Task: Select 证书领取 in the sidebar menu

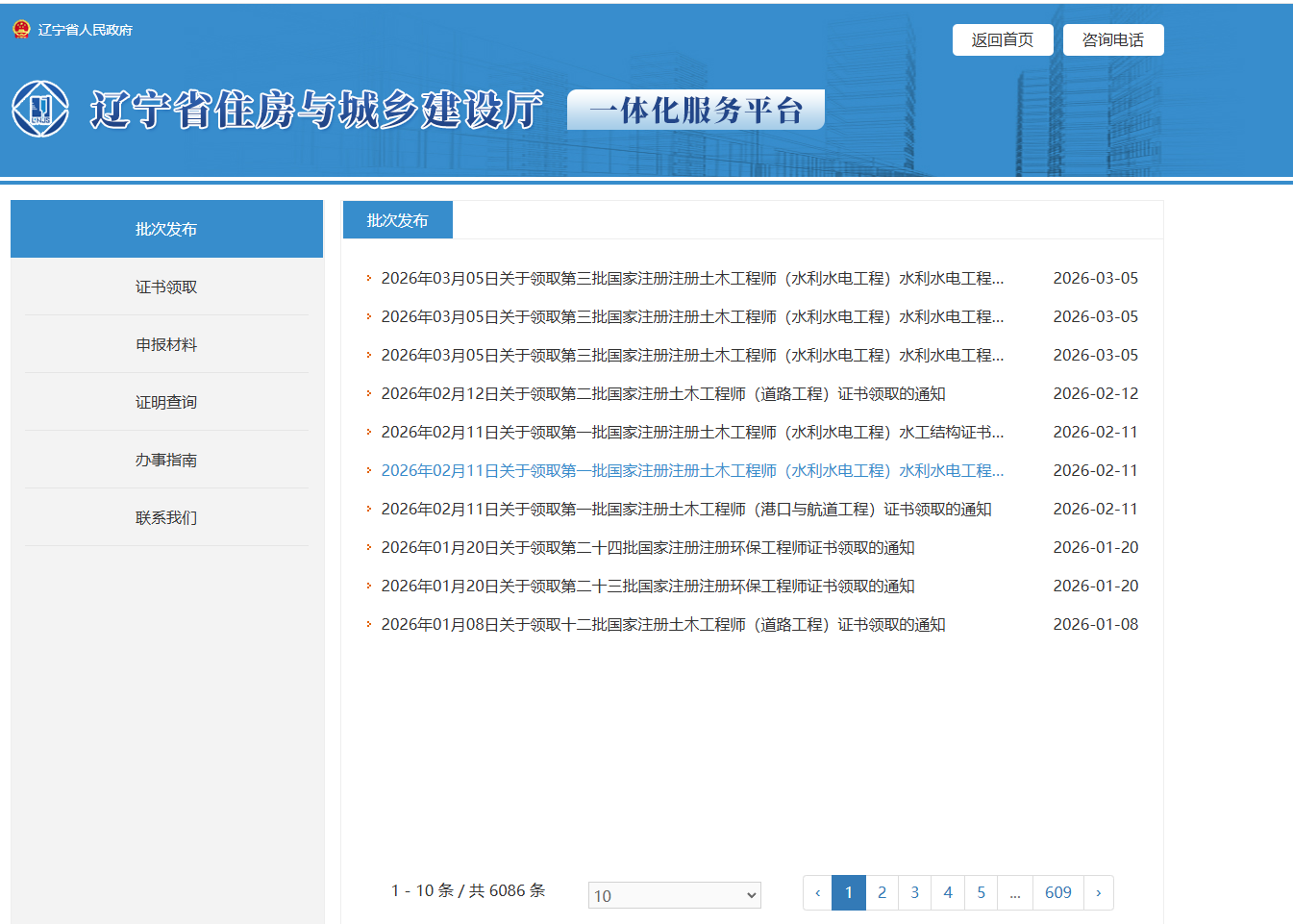Action: click(x=165, y=287)
